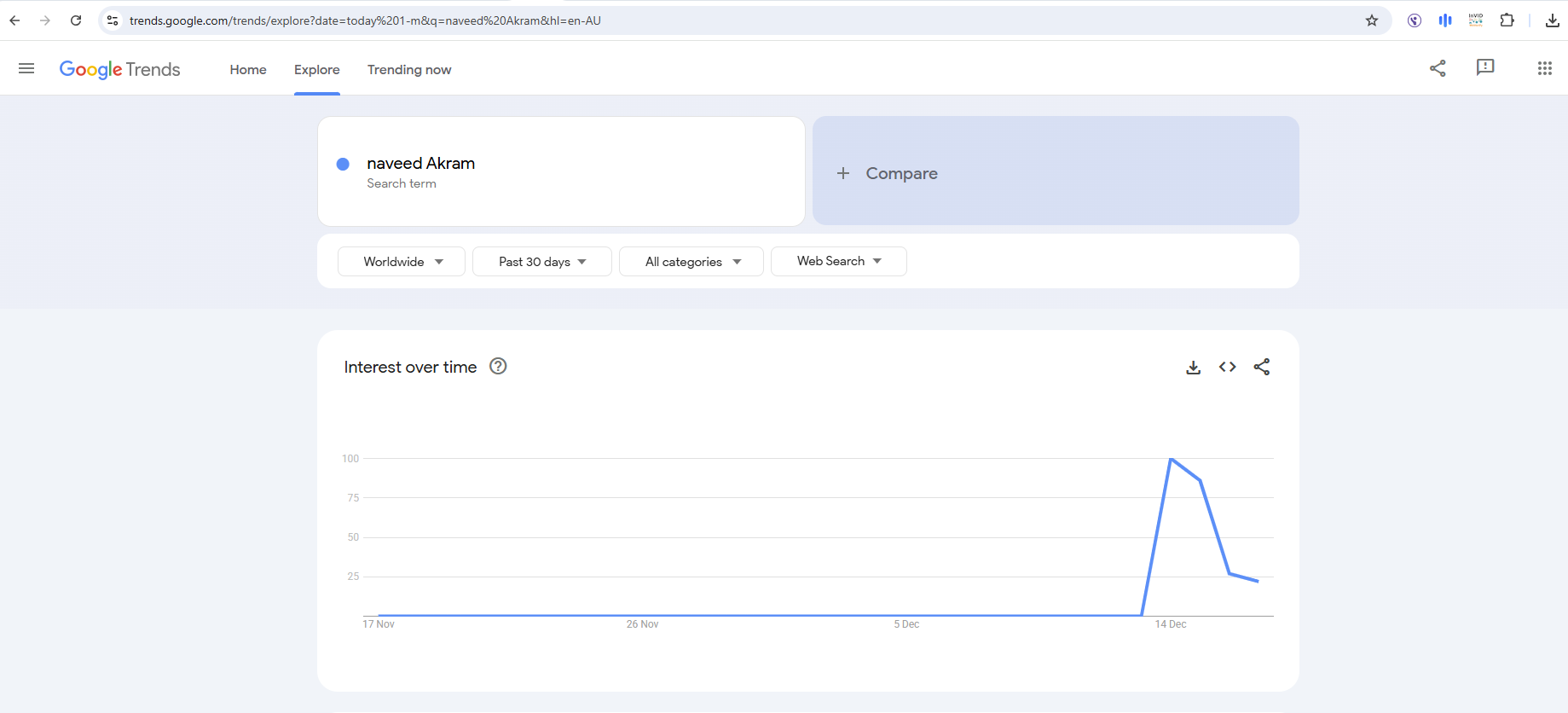Open Interest over time help icon
This screenshot has width=1568, height=713.
coord(498,366)
